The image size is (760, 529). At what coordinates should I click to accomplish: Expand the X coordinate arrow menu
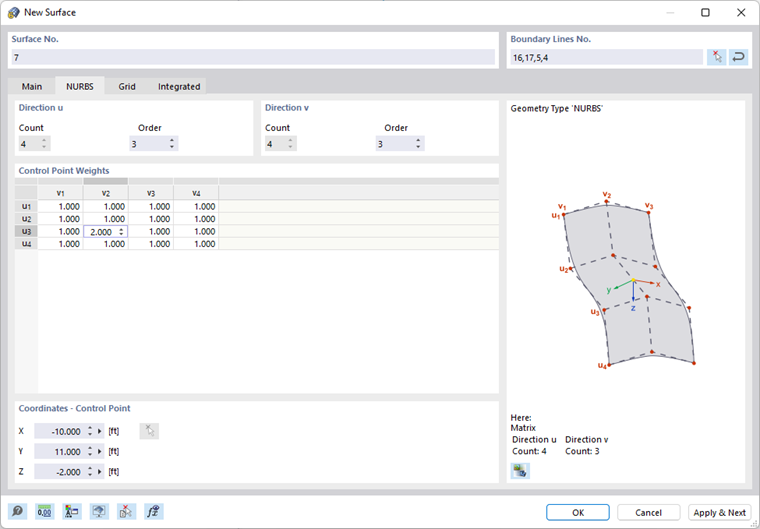[x=99, y=431]
